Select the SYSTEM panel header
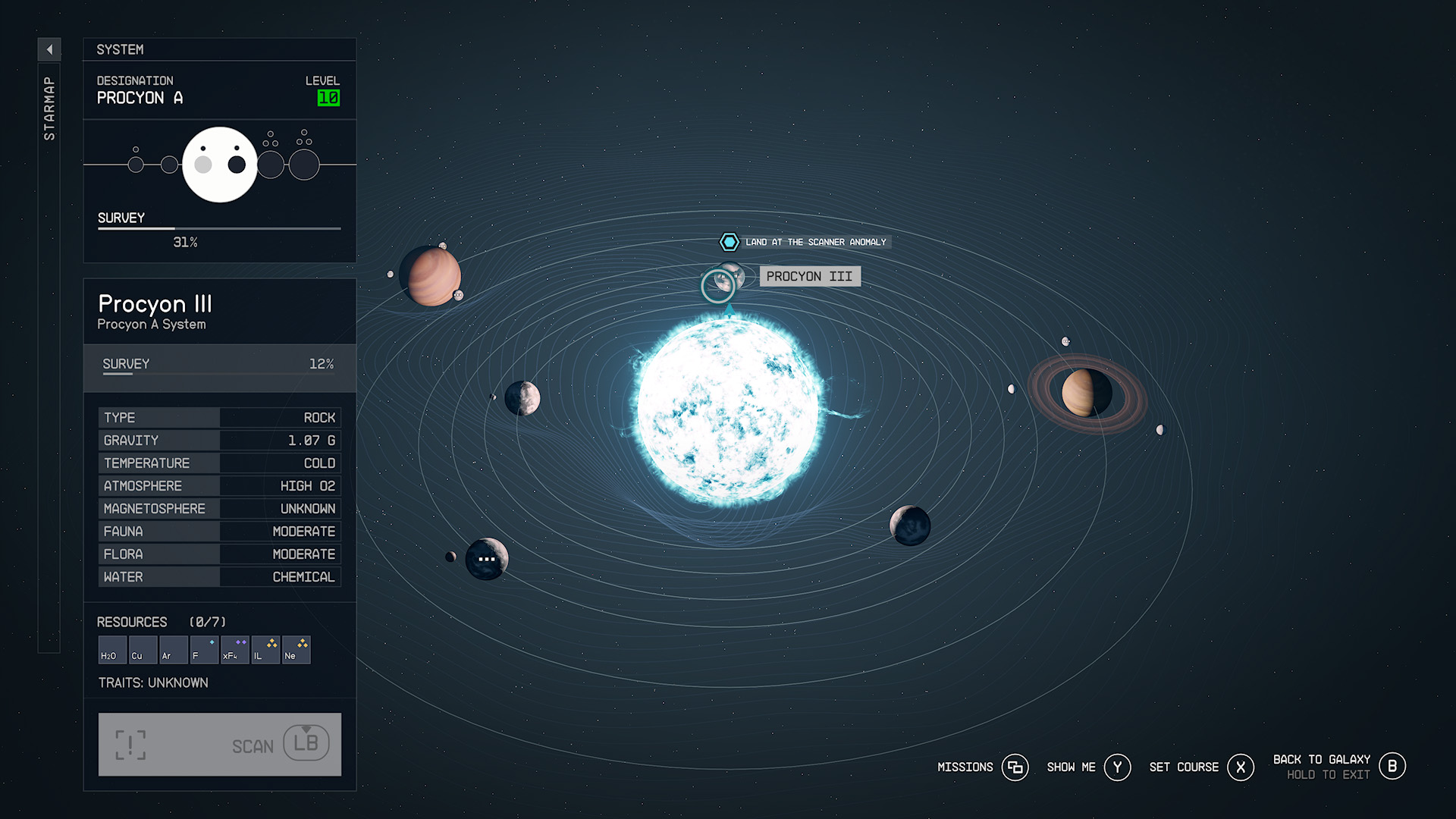This screenshot has width=1456, height=819. pos(219,49)
